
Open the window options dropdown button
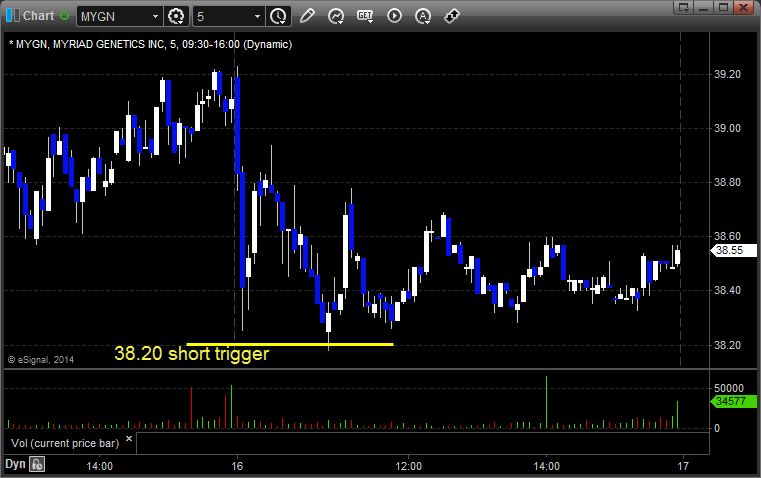(x=684, y=7)
